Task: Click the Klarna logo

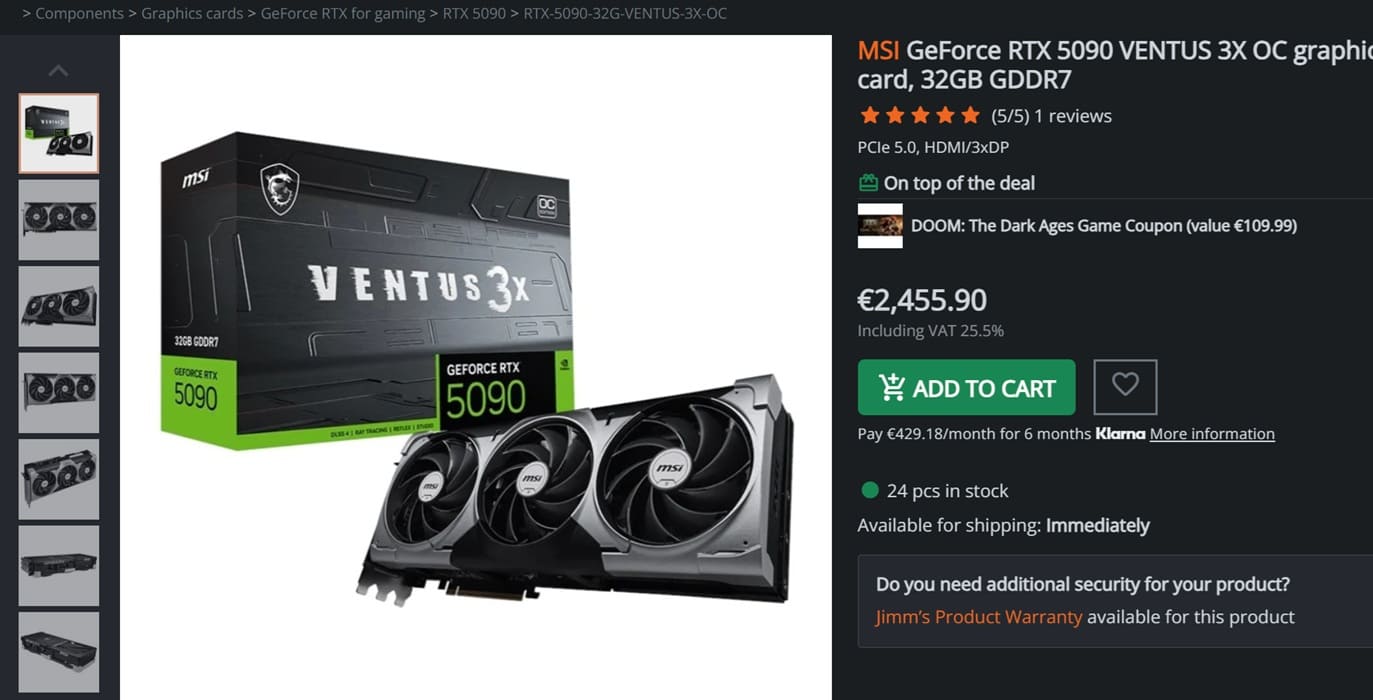Action: click(x=1120, y=434)
